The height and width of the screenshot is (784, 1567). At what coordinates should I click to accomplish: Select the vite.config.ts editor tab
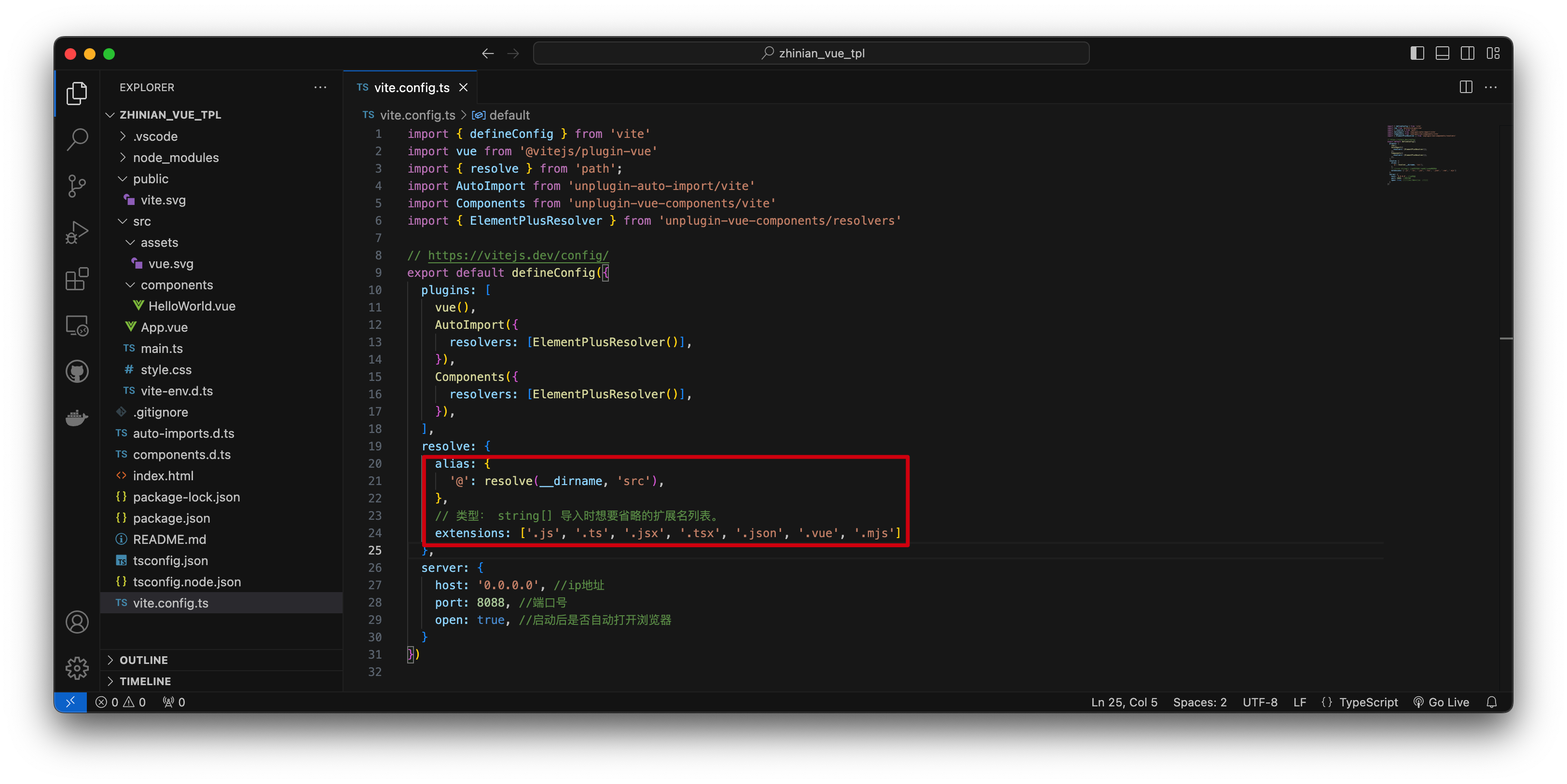(410, 88)
